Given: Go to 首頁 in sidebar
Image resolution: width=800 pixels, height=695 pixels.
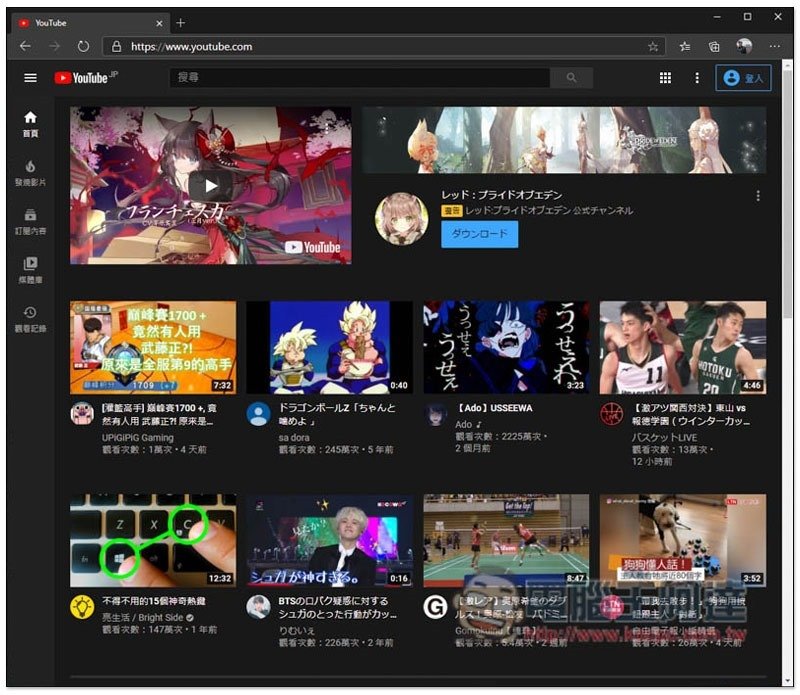Looking at the screenshot, I should [30, 124].
